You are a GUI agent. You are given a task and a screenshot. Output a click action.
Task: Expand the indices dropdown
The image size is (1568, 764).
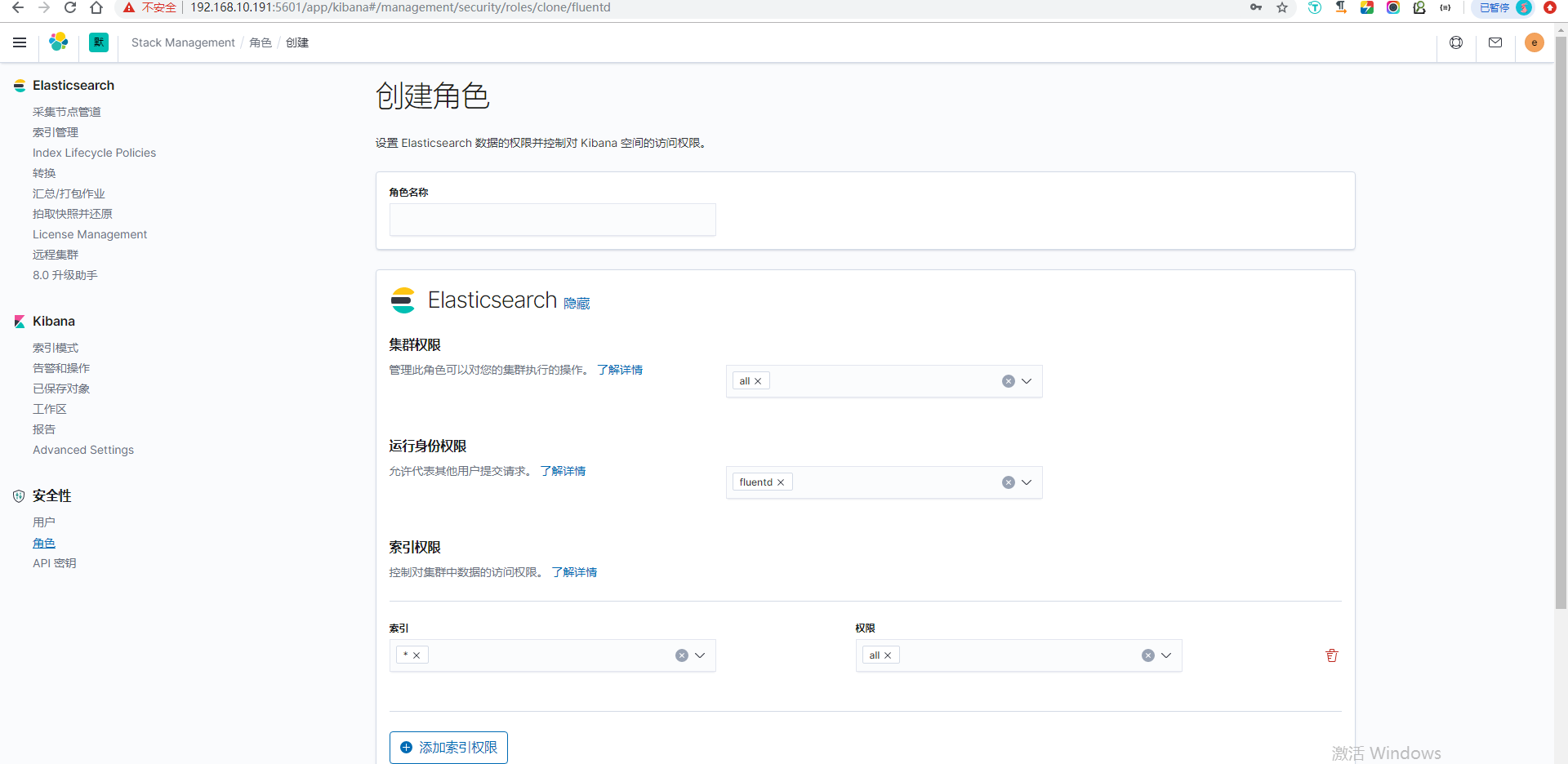[x=701, y=655]
